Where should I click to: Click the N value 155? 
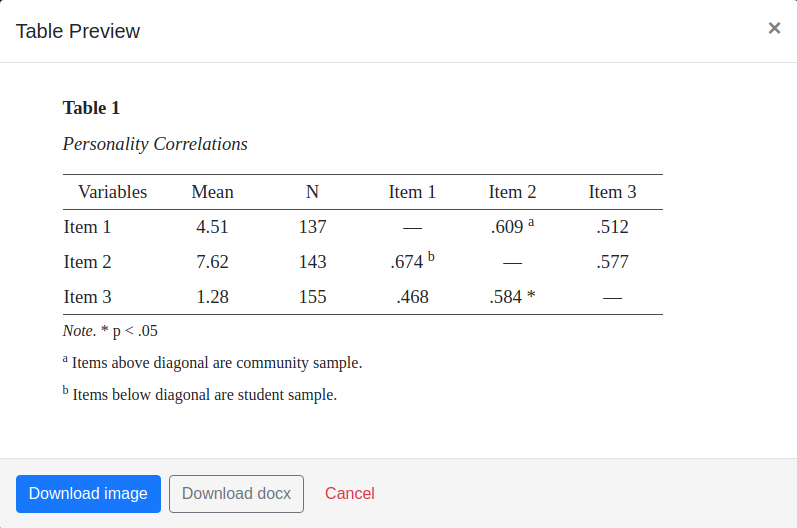(313, 297)
